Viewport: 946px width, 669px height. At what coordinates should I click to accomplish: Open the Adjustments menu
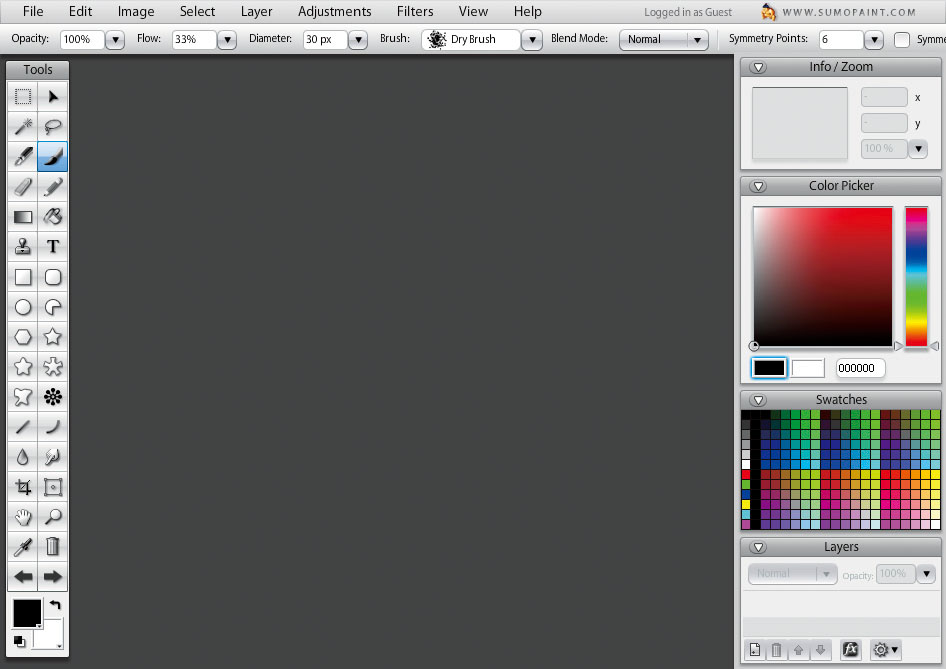click(x=334, y=12)
